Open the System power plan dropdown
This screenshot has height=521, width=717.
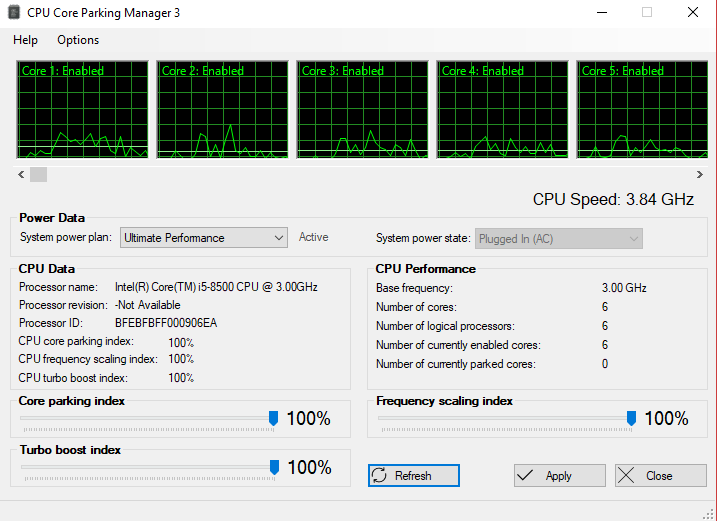tap(204, 238)
